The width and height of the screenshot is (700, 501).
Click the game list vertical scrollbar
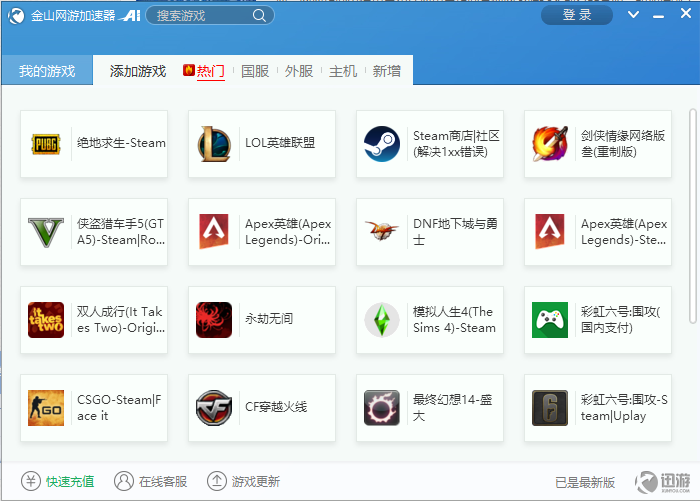[692, 216]
